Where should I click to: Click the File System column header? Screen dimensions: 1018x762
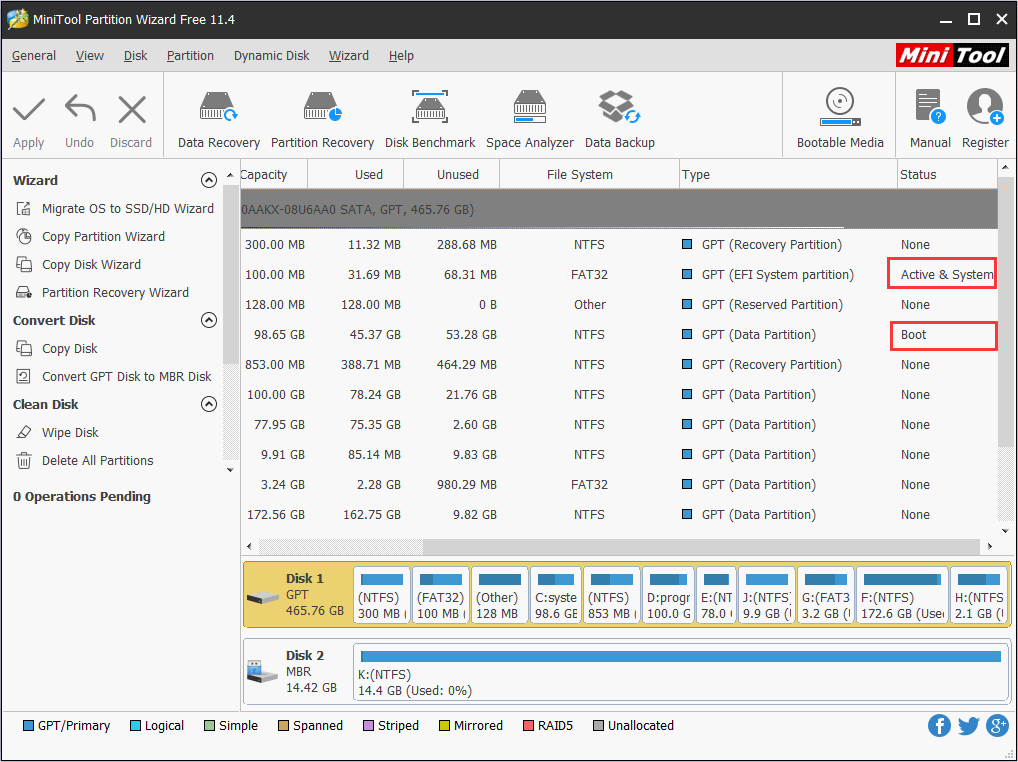point(580,175)
